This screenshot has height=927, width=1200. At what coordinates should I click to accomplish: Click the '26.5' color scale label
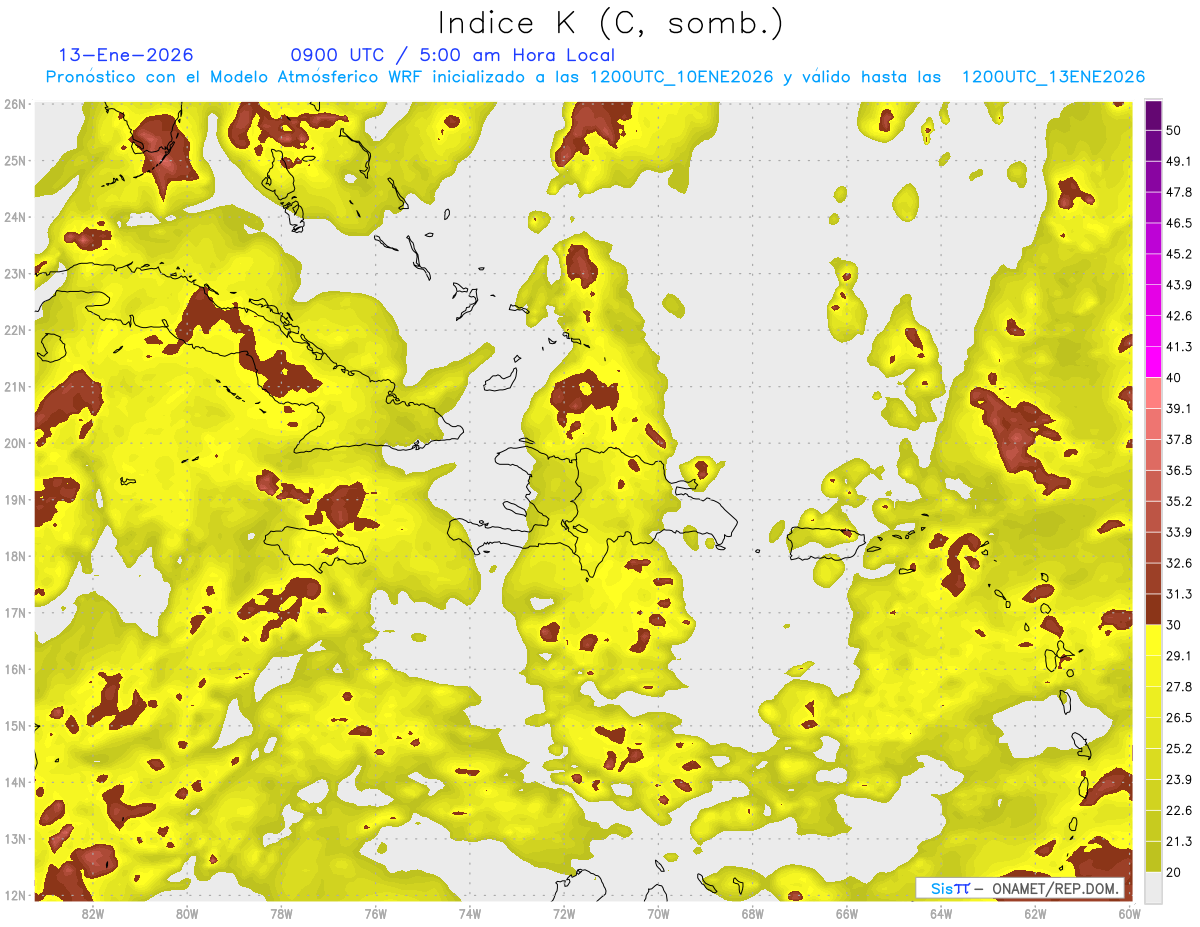[1178, 717]
